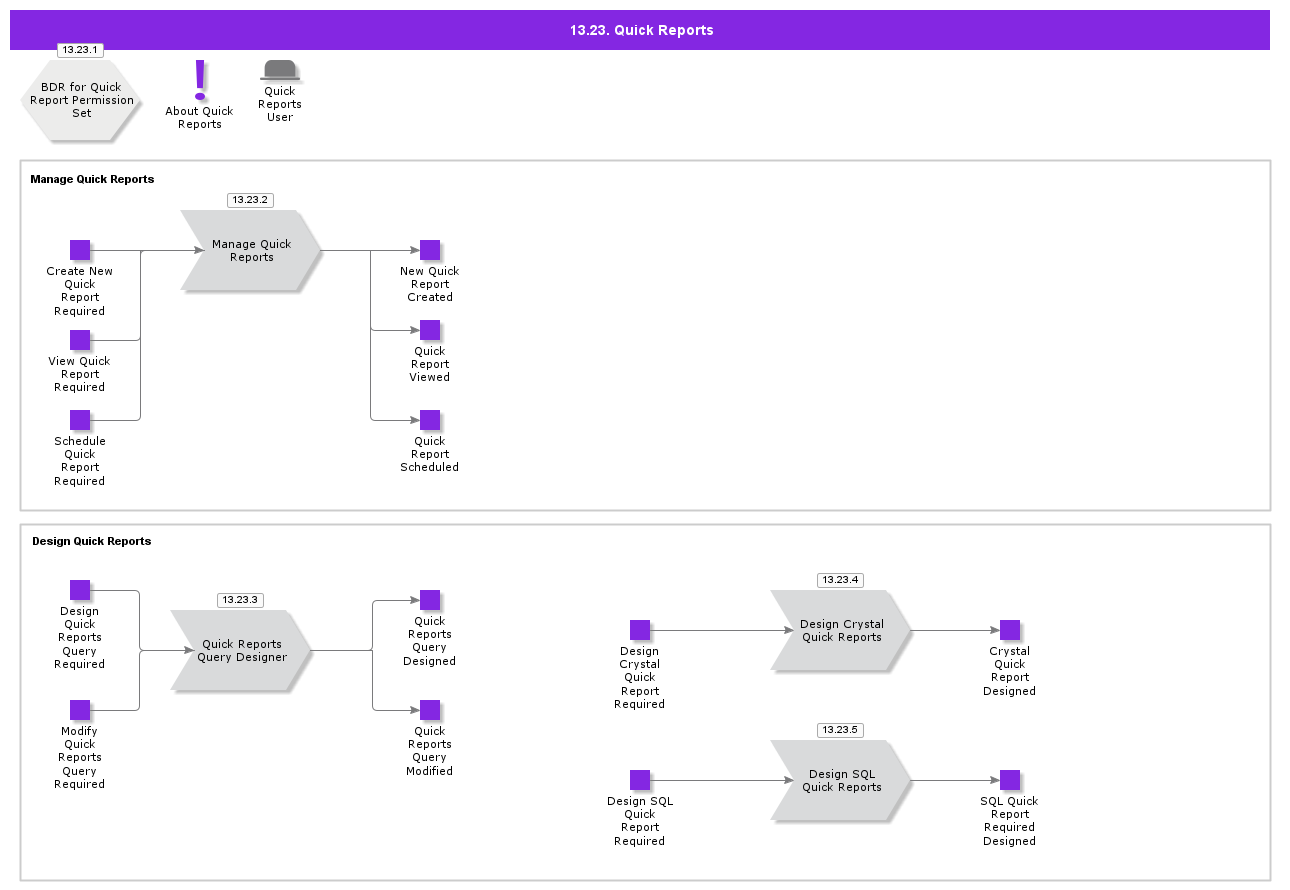
Task: Click the 13.23.1 reference tag
Action: point(80,50)
